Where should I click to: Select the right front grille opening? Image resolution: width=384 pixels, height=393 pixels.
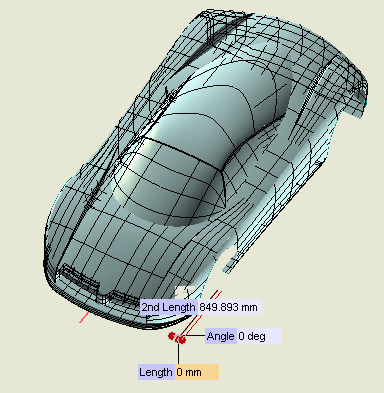(126, 298)
